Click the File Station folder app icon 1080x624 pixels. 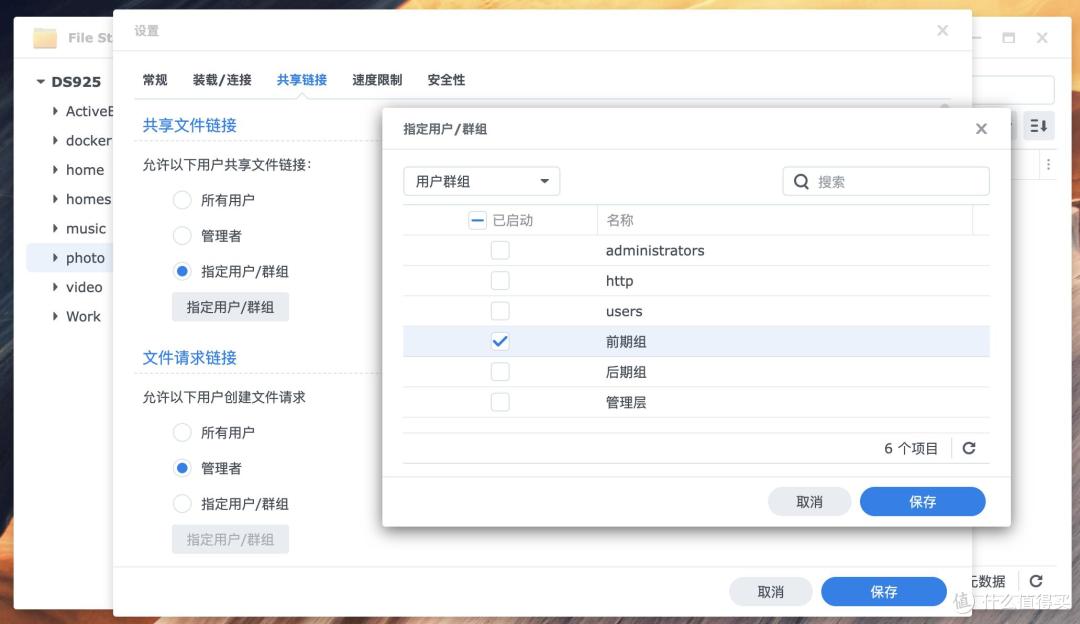pyautogui.click(x=45, y=38)
